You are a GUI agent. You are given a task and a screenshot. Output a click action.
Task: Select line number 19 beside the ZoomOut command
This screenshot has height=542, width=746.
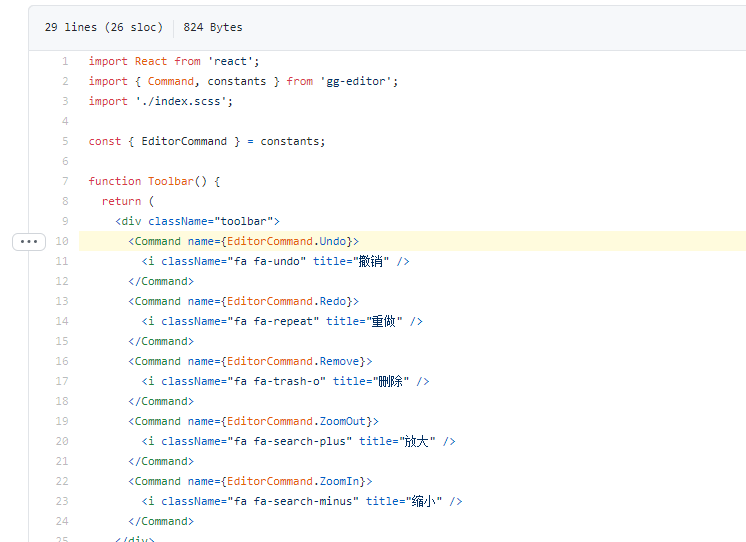[62, 421]
